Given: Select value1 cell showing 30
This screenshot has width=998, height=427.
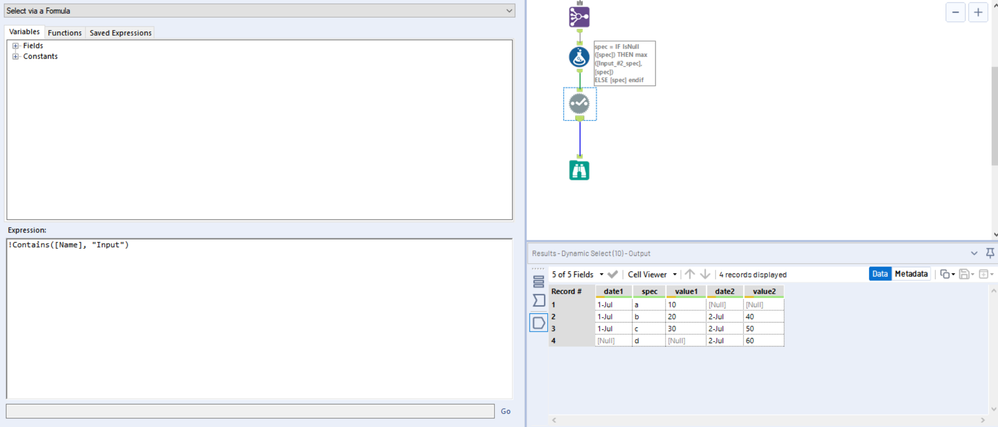Looking at the screenshot, I should (687, 328).
